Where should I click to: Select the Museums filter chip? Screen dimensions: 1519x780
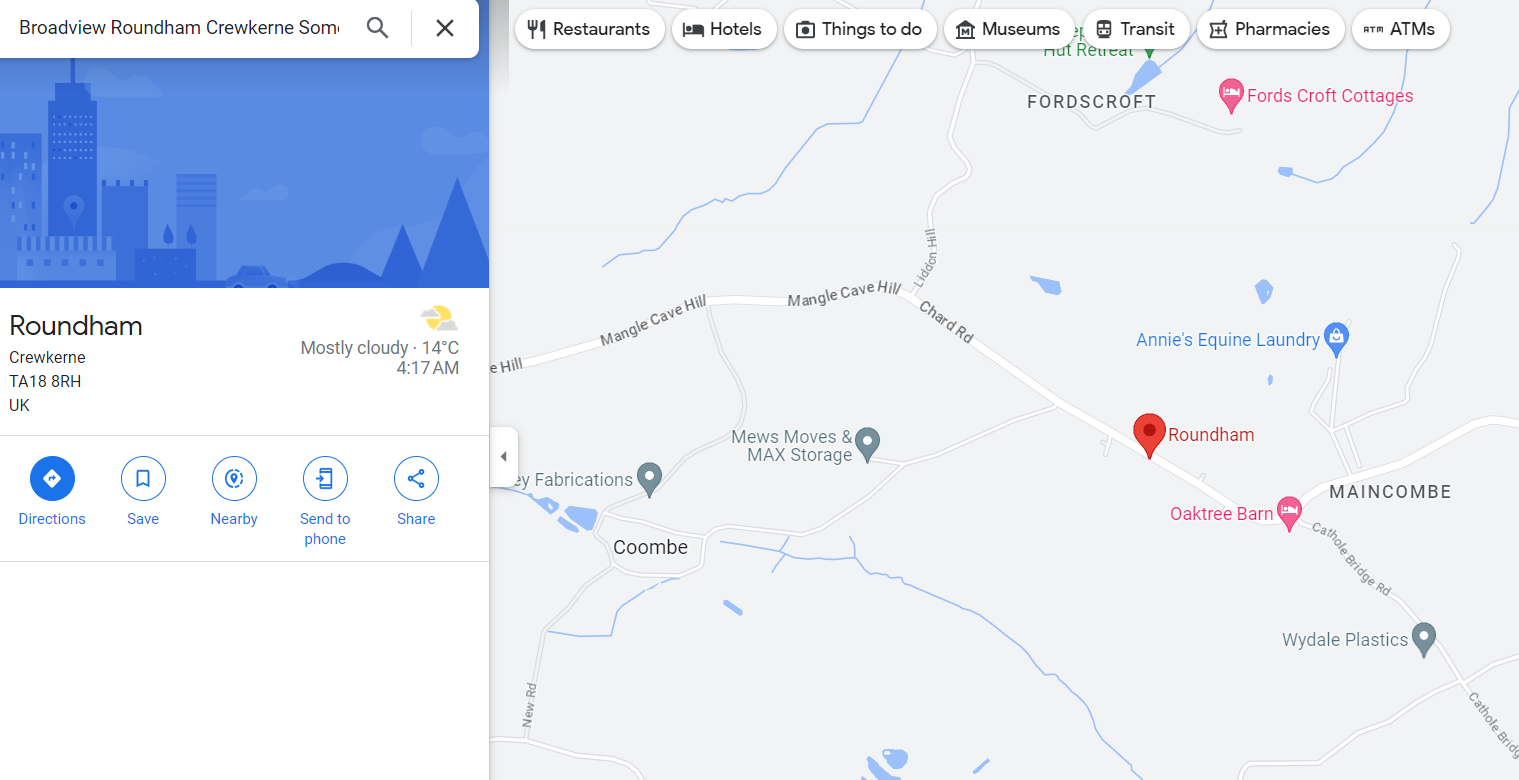pyautogui.click(x=1009, y=29)
